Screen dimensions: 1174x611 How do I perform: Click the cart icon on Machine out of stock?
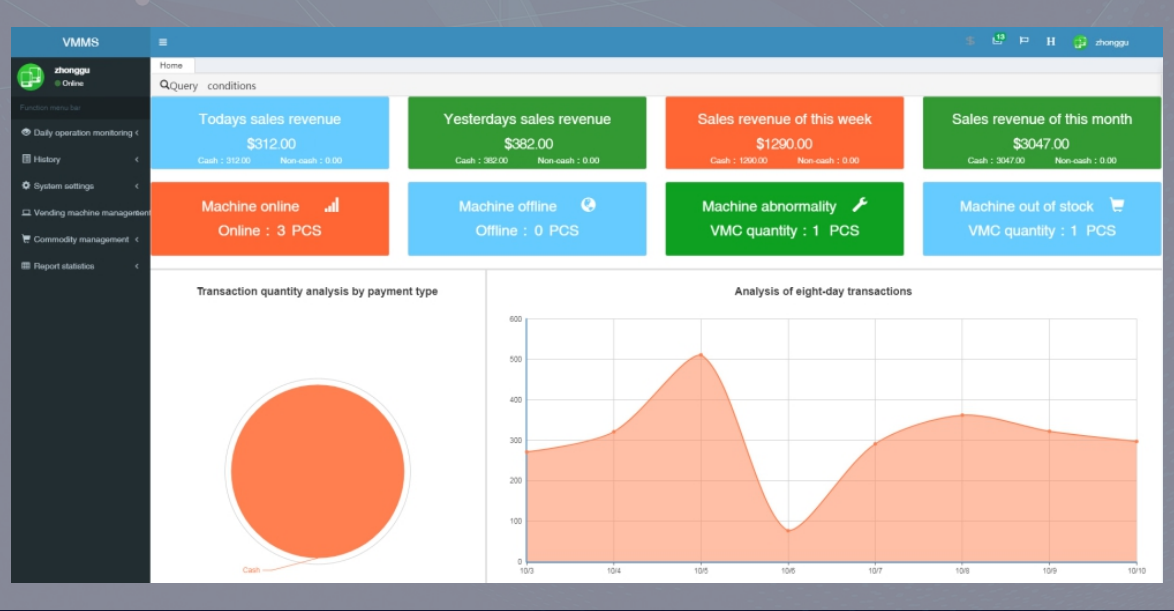coord(1117,204)
